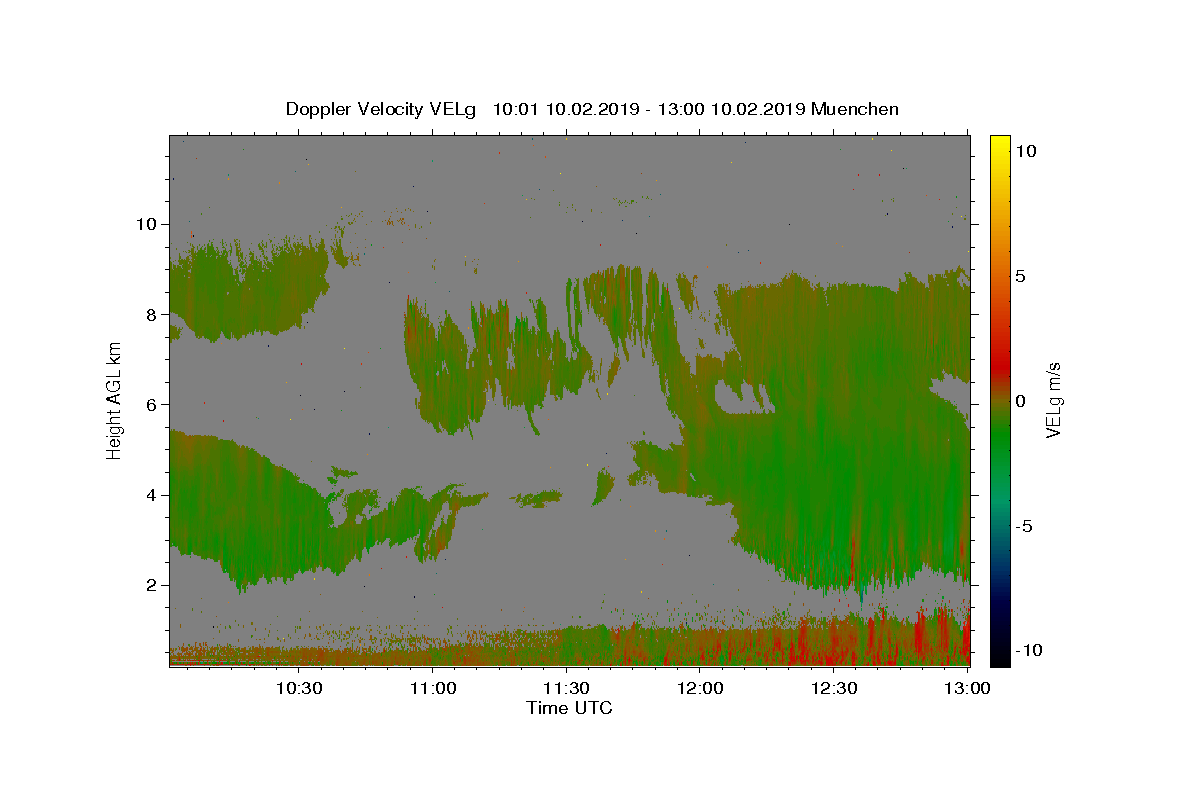
Task: Click the height axis tick label 10
Action: (x=149, y=224)
